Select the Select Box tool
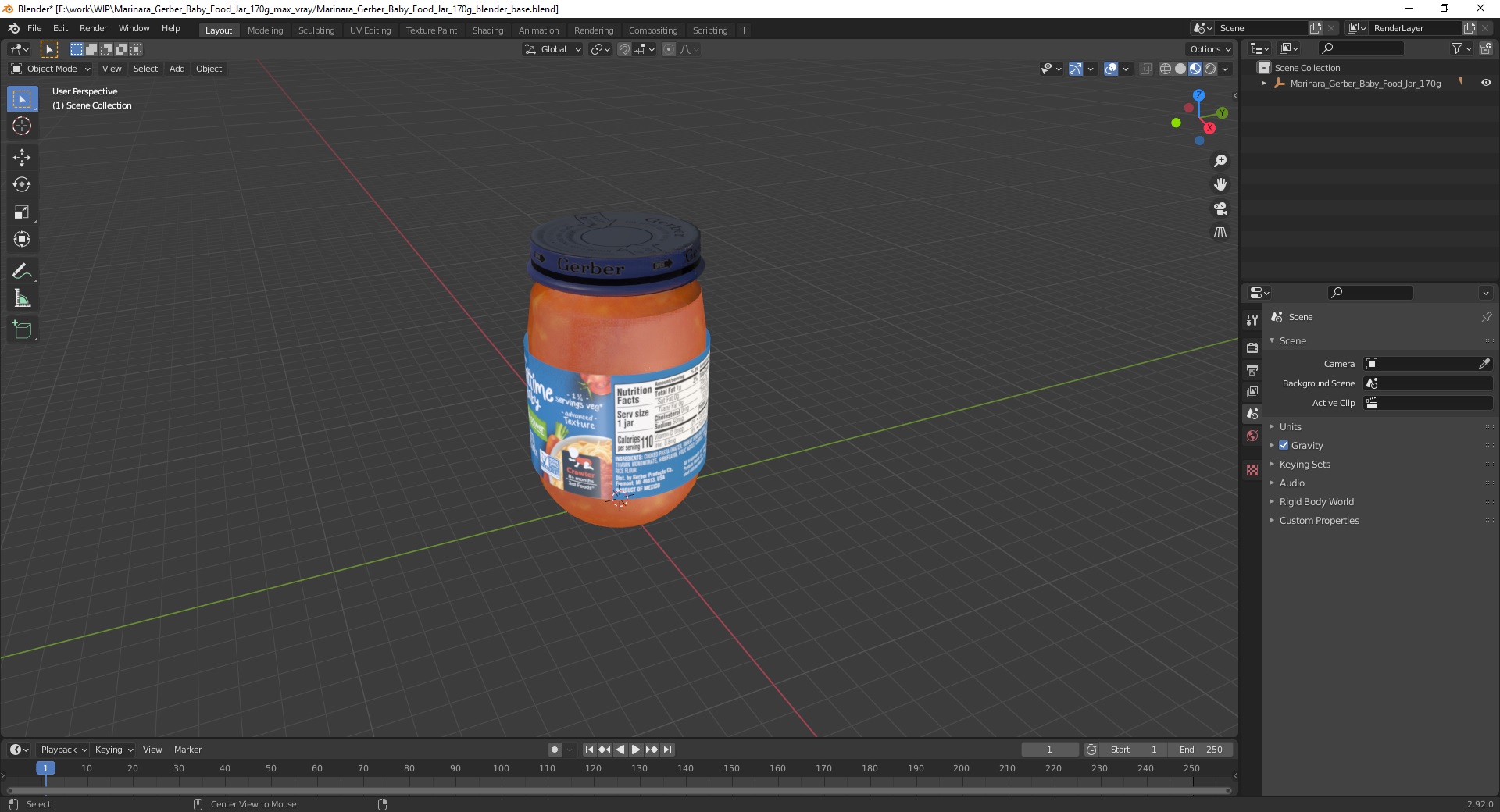This screenshot has height=812, width=1500. 22,99
